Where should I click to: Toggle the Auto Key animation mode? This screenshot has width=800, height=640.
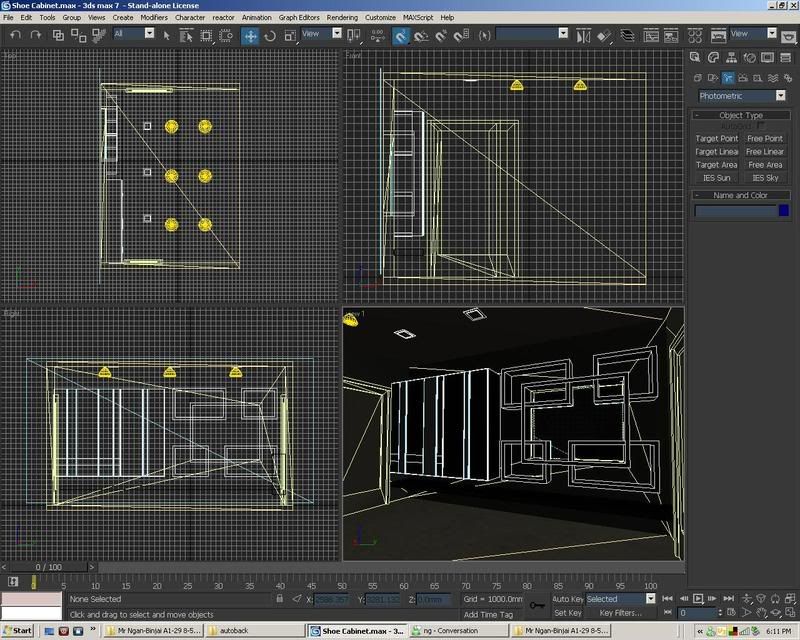point(567,599)
